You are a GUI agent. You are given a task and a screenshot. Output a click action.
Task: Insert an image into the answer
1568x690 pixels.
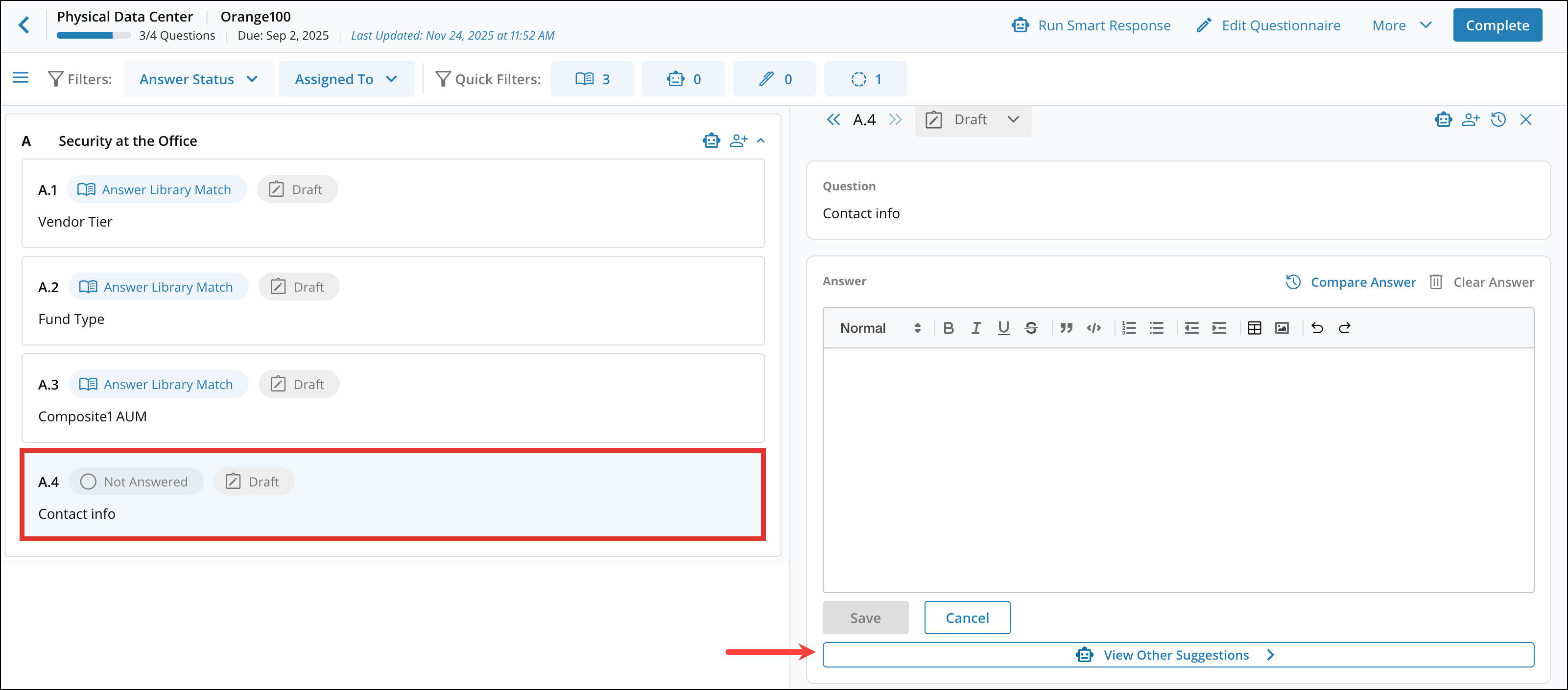[x=1282, y=328]
